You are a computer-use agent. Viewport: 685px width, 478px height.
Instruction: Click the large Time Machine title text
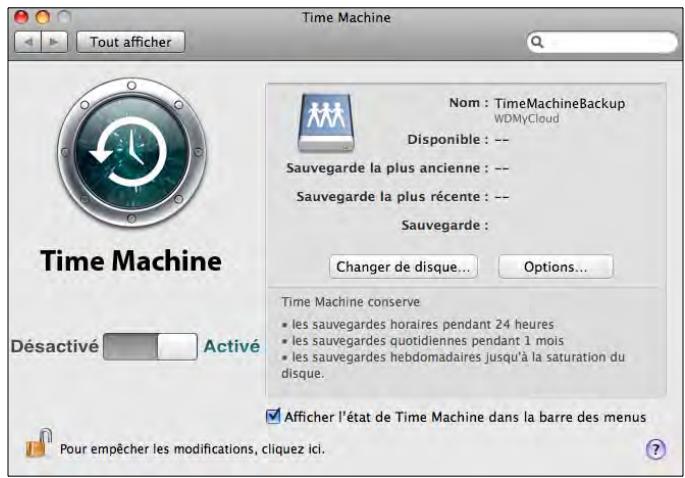(x=131, y=261)
